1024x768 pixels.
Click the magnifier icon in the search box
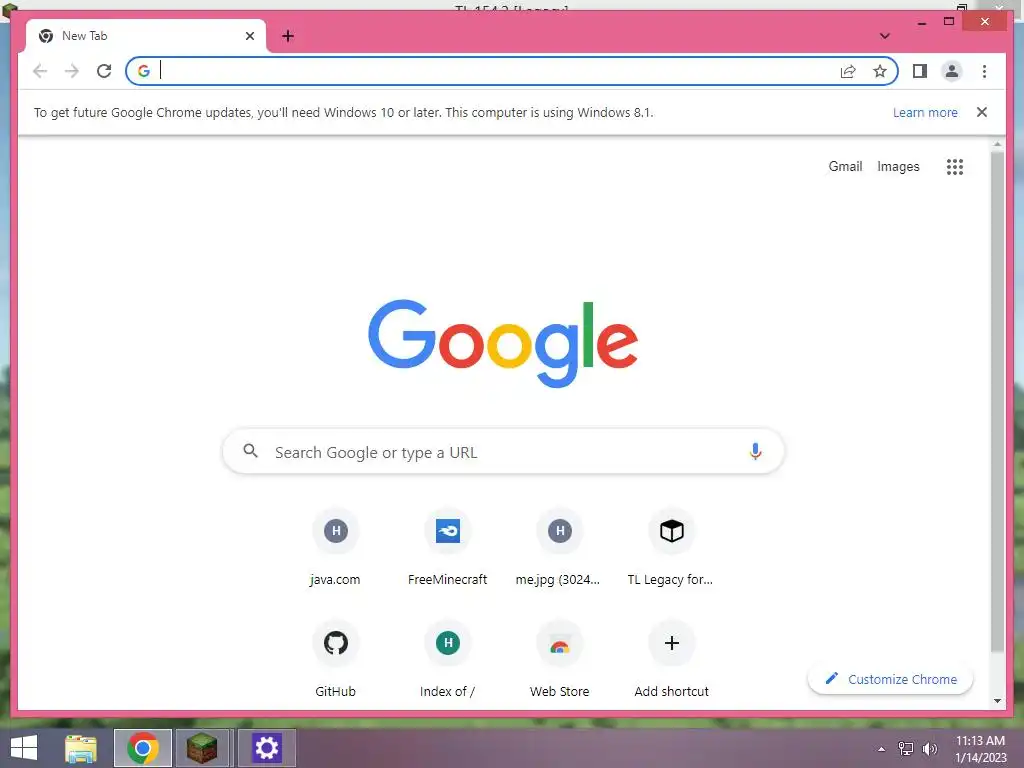250,451
